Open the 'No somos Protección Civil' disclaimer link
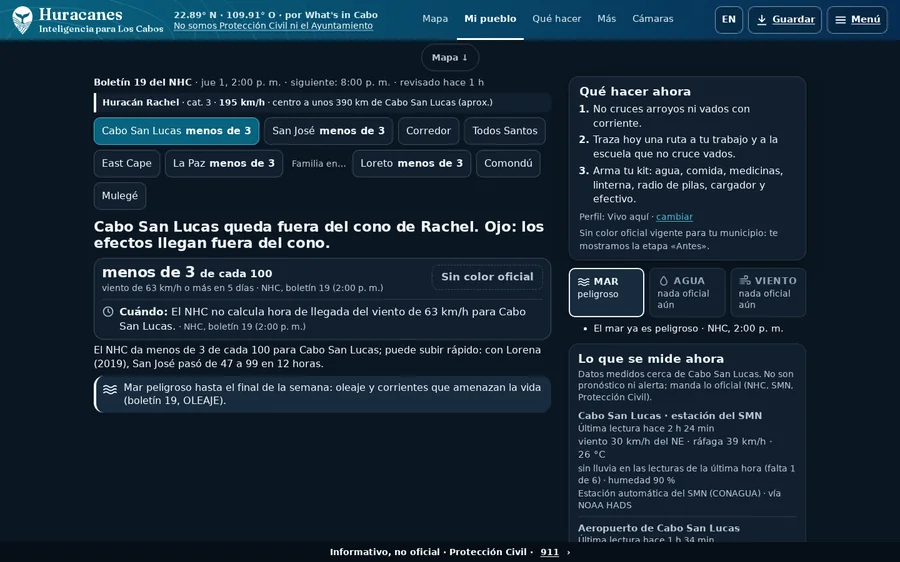900x562 pixels. point(273,26)
